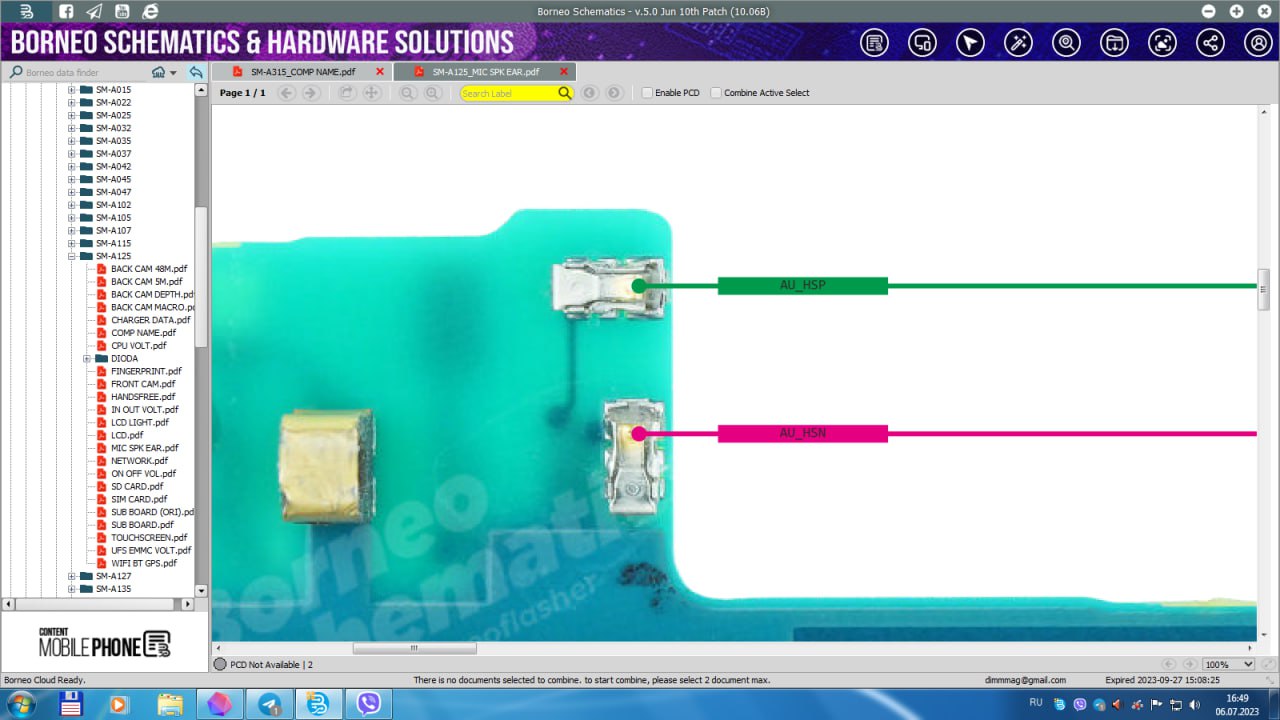Go to next page arrow
Viewport: 1280px width, 720px height.
(x=311, y=93)
